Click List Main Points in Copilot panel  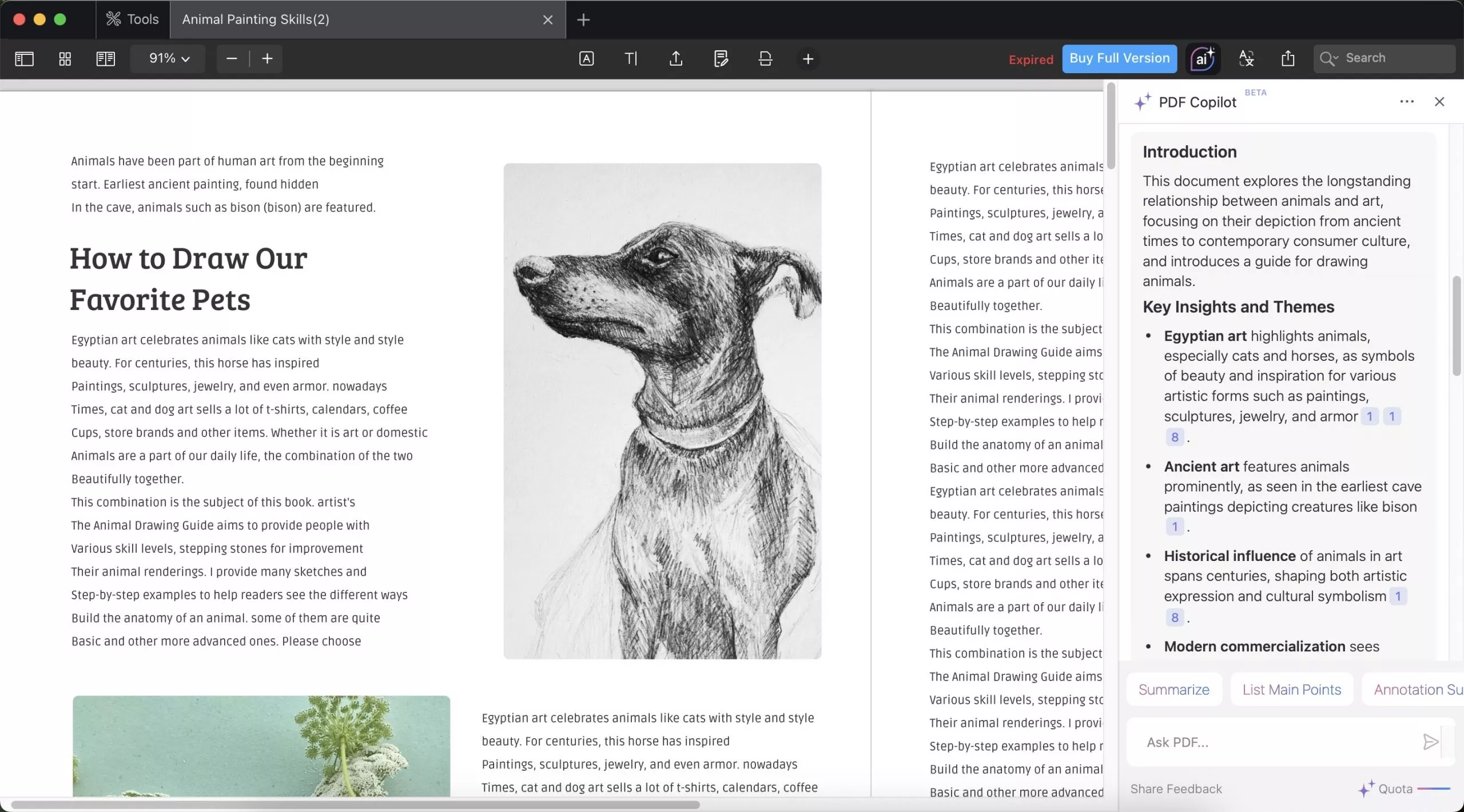tap(1292, 689)
